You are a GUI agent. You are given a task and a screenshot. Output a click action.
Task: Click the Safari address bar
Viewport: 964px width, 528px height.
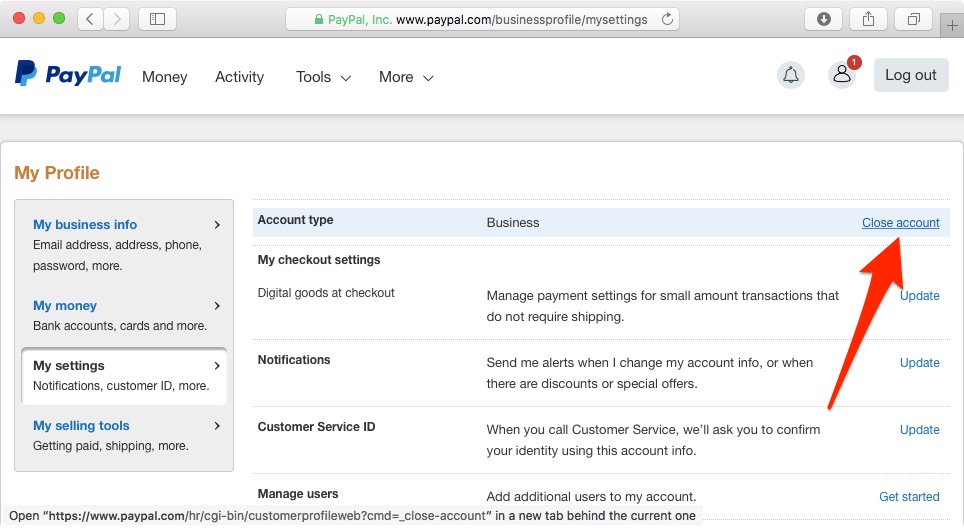(483, 19)
